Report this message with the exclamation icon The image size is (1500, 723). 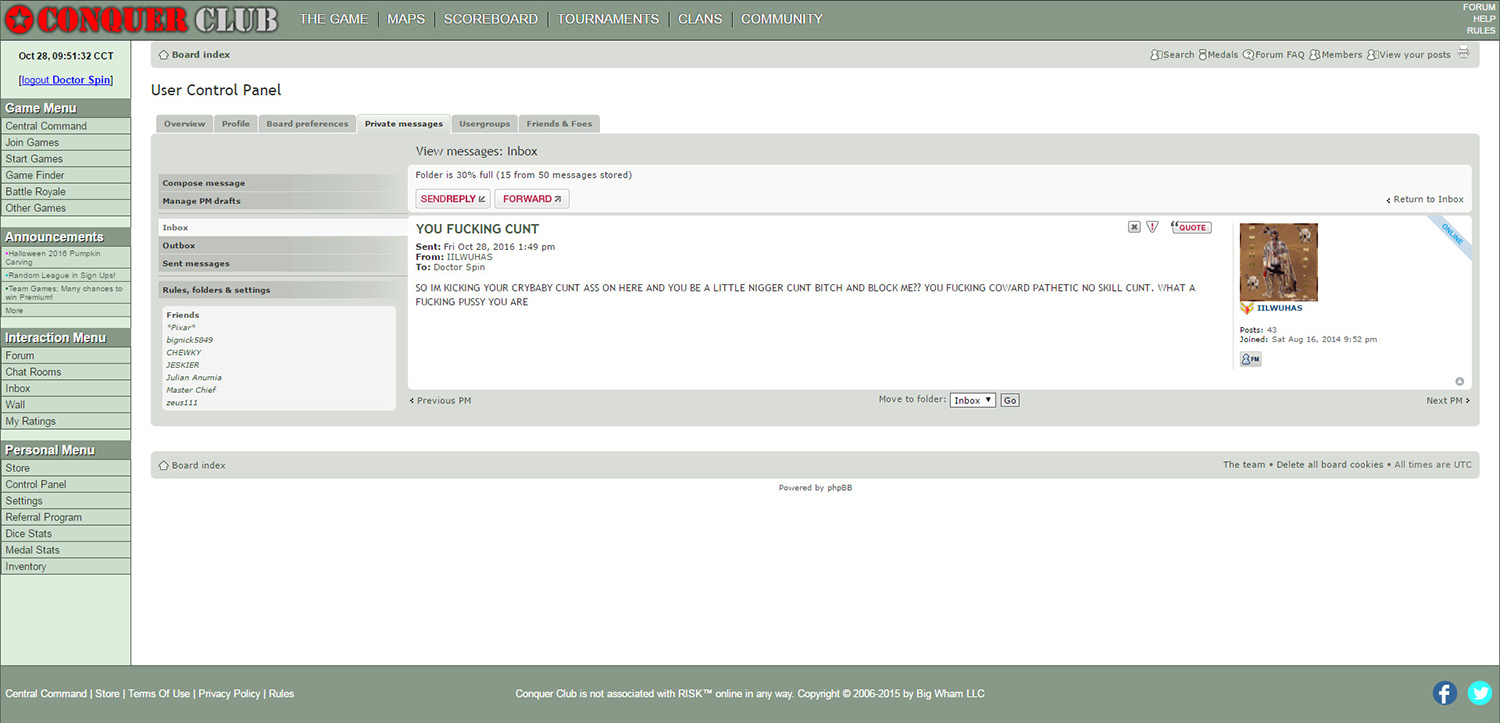pos(1152,227)
